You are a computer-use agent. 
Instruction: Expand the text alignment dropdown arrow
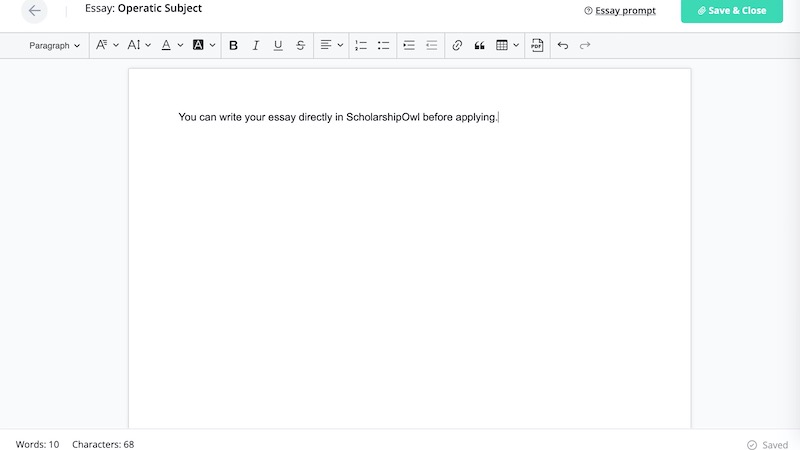(340, 45)
